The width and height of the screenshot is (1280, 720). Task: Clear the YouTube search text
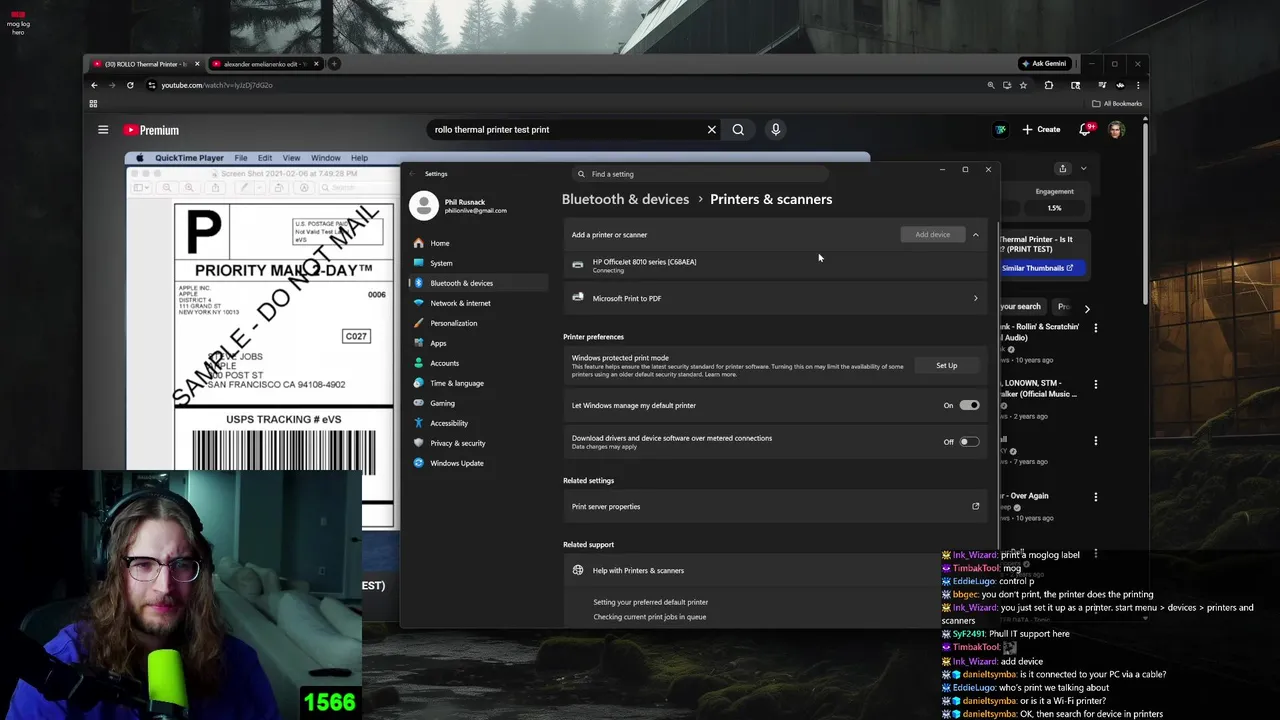pos(712,129)
